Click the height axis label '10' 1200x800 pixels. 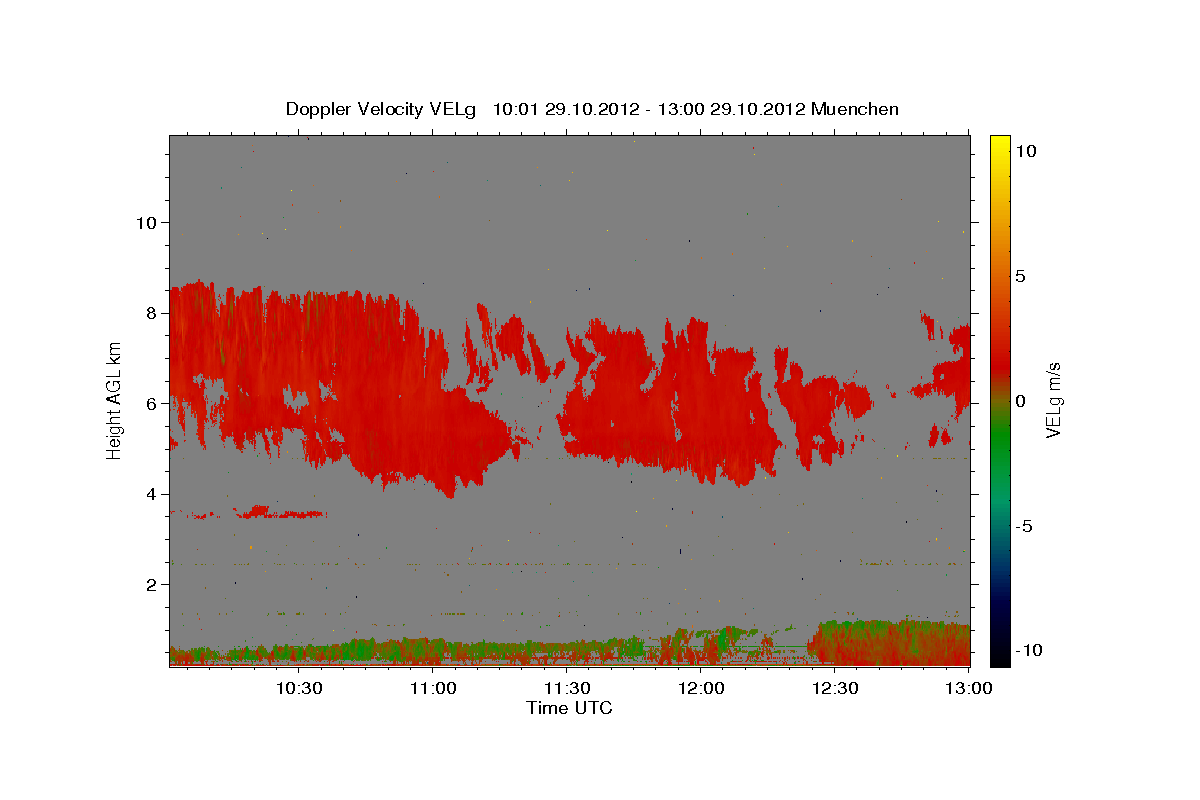click(146, 222)
